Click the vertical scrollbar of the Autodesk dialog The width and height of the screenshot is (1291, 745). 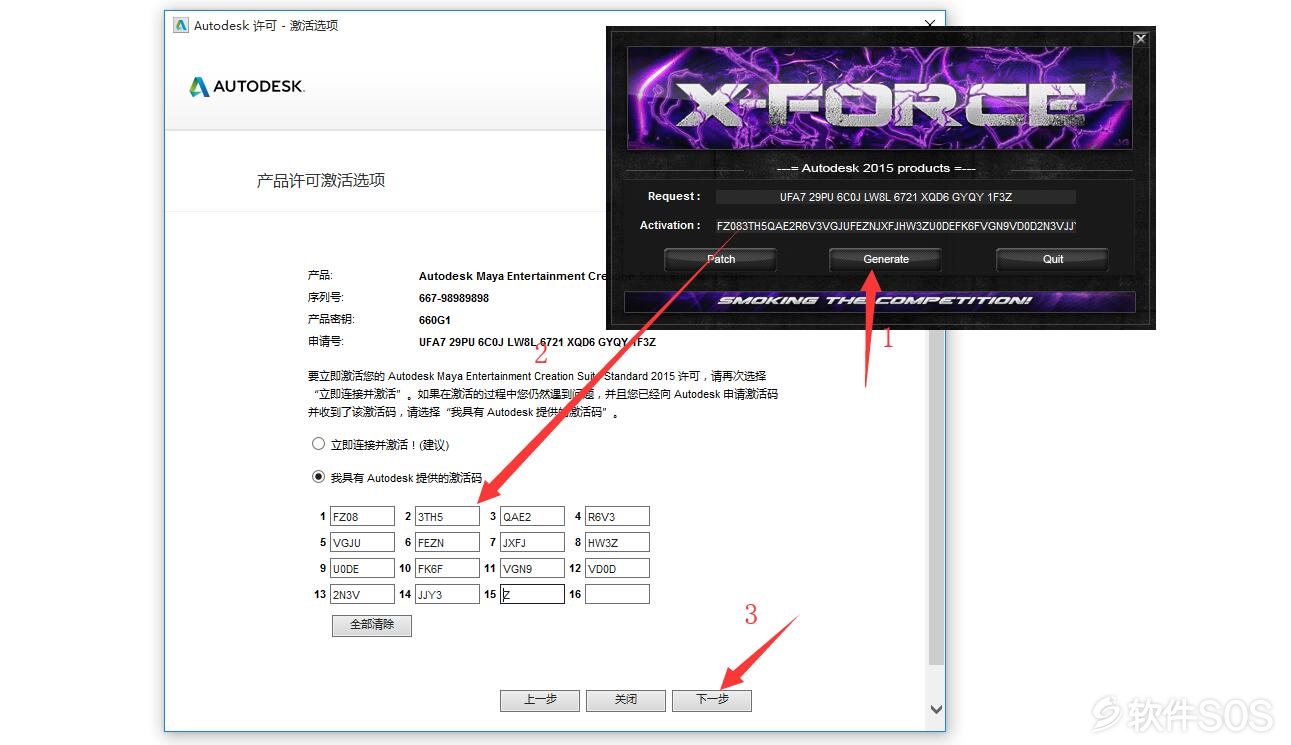click(x=936, y=495)
